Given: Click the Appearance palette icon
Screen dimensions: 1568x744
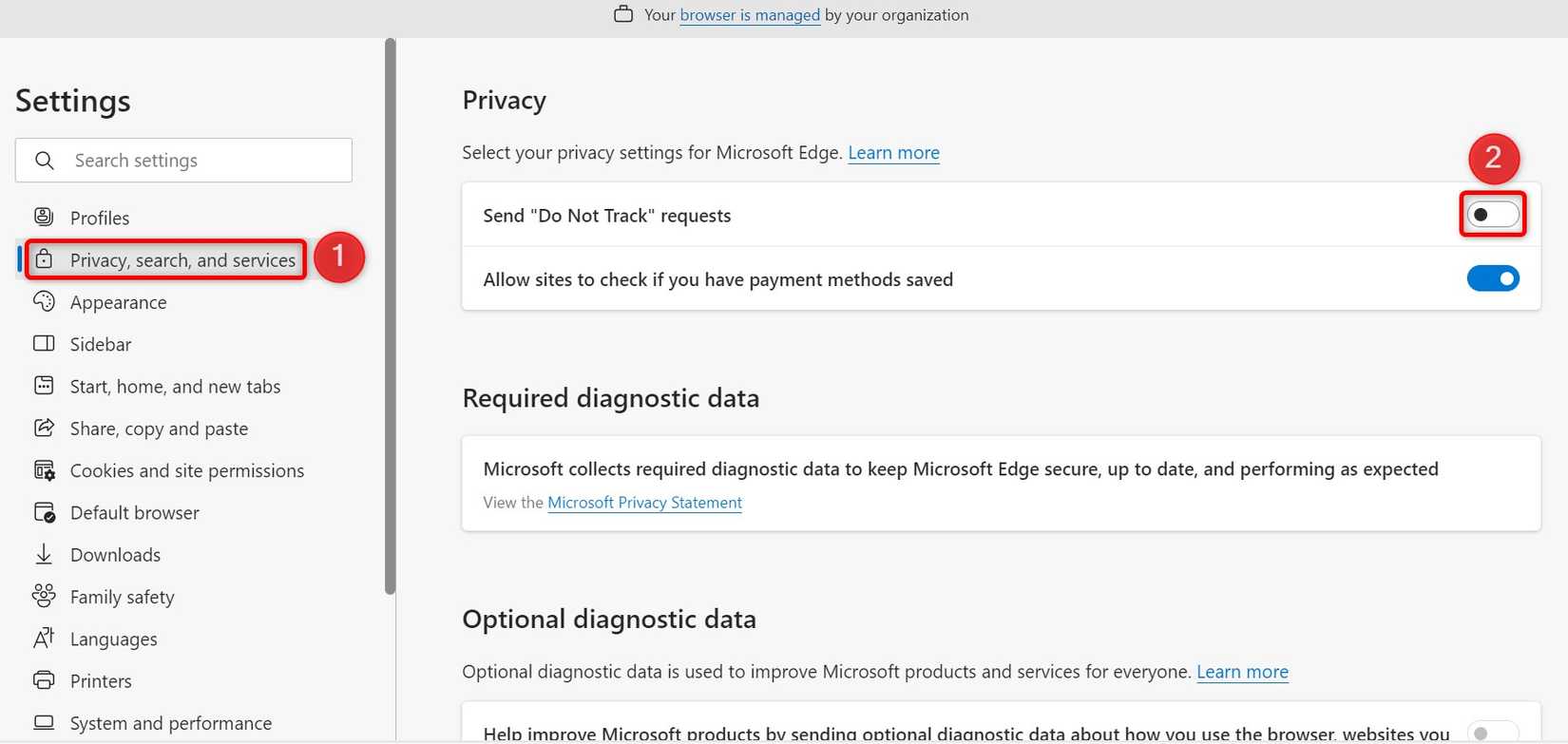Looking at the screenshot, I should pyautogui.click(x=44, y=301).
